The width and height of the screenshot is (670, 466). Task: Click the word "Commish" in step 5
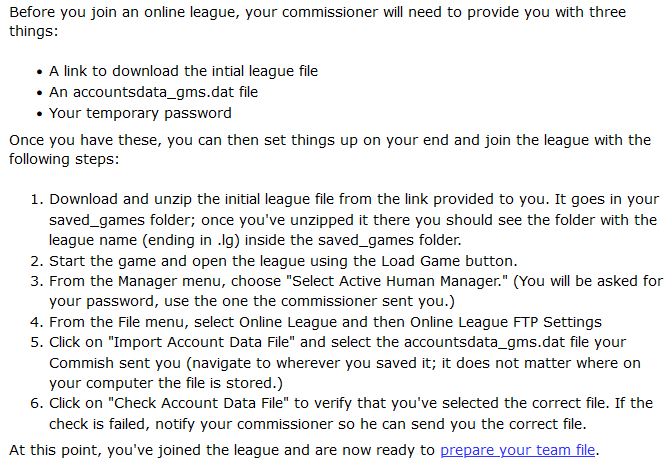[x=81, y=363]
